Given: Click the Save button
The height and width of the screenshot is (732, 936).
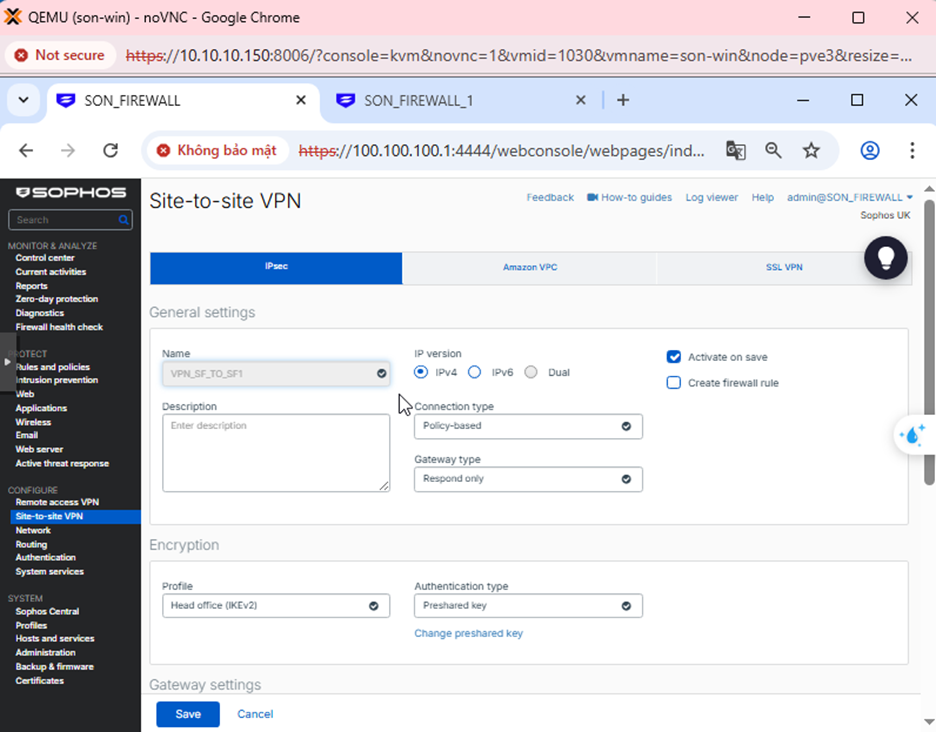Looking at the screenshot, I should pyautogui.click(x=188, y=714).
